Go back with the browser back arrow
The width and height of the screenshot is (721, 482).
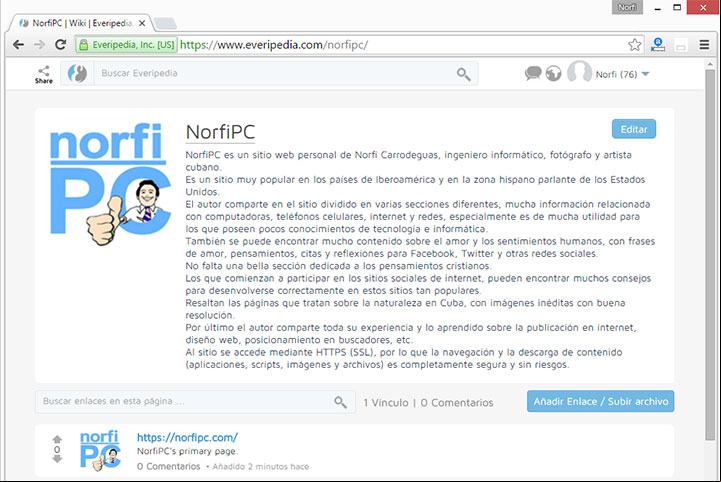point(18,45)
